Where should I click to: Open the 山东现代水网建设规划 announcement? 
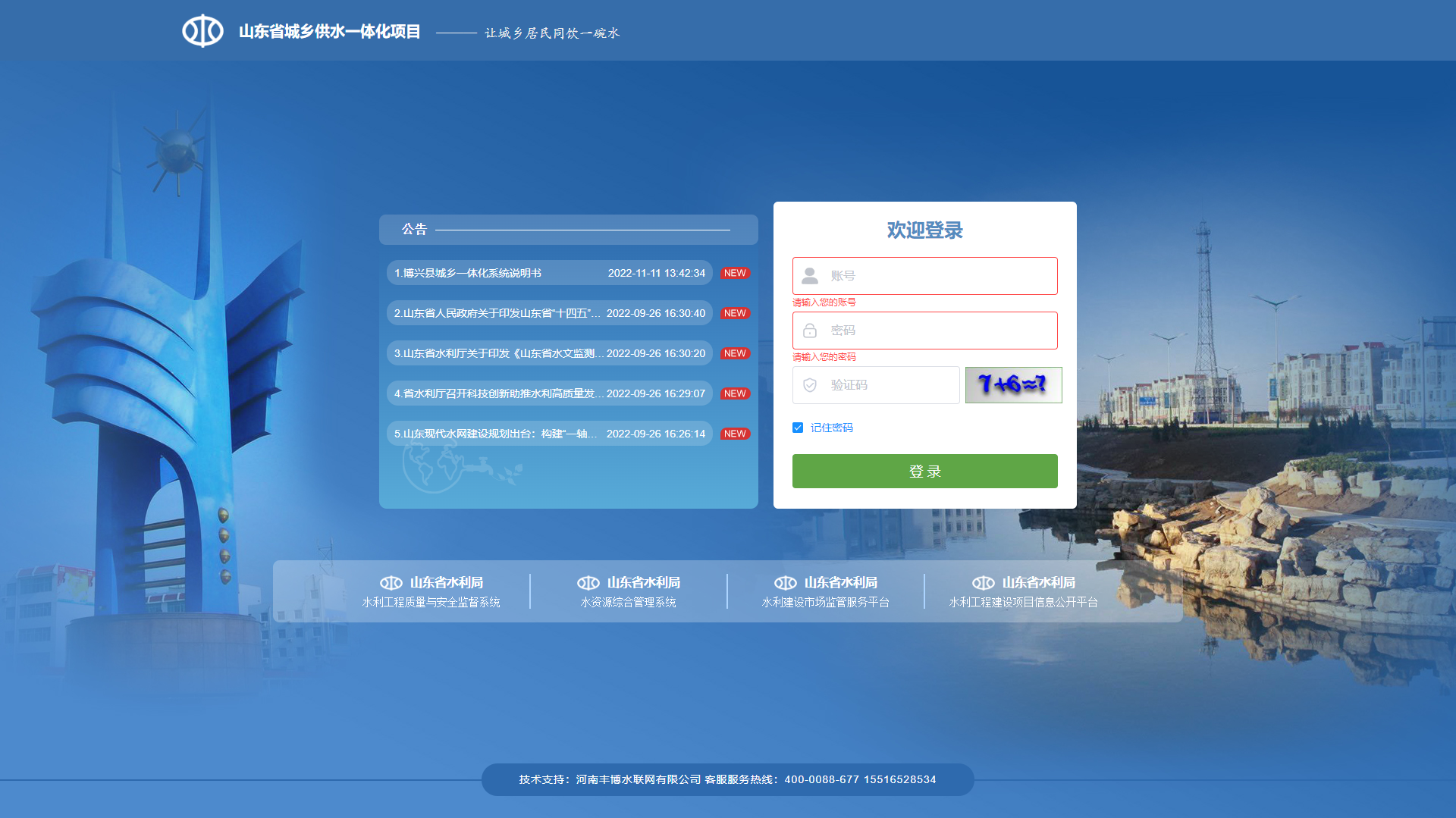point(497,434)
